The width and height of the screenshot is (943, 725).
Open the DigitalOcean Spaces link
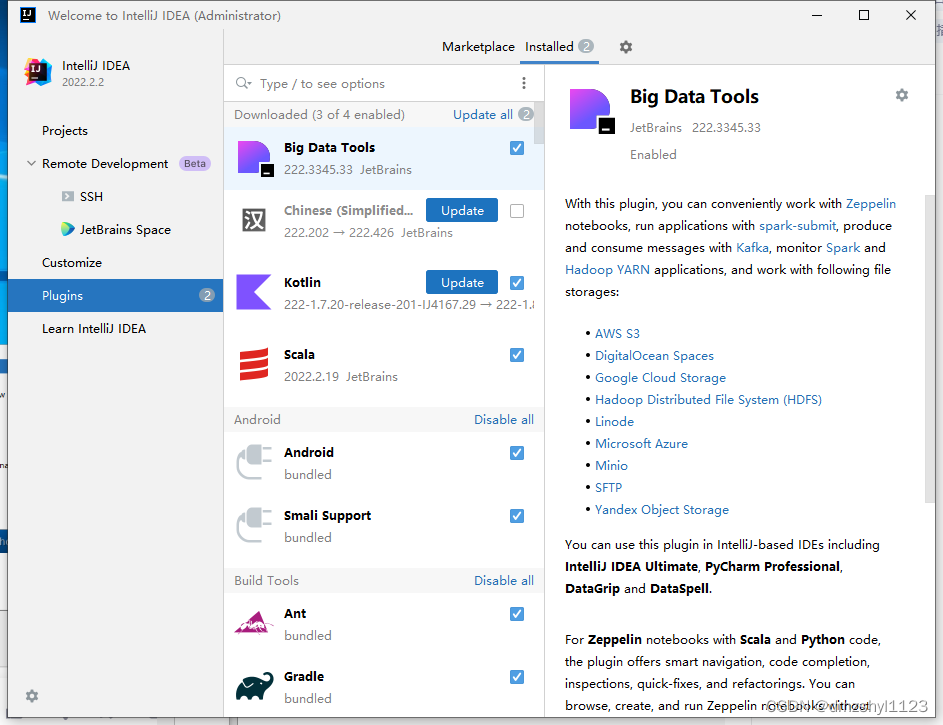tap(654, 356)
